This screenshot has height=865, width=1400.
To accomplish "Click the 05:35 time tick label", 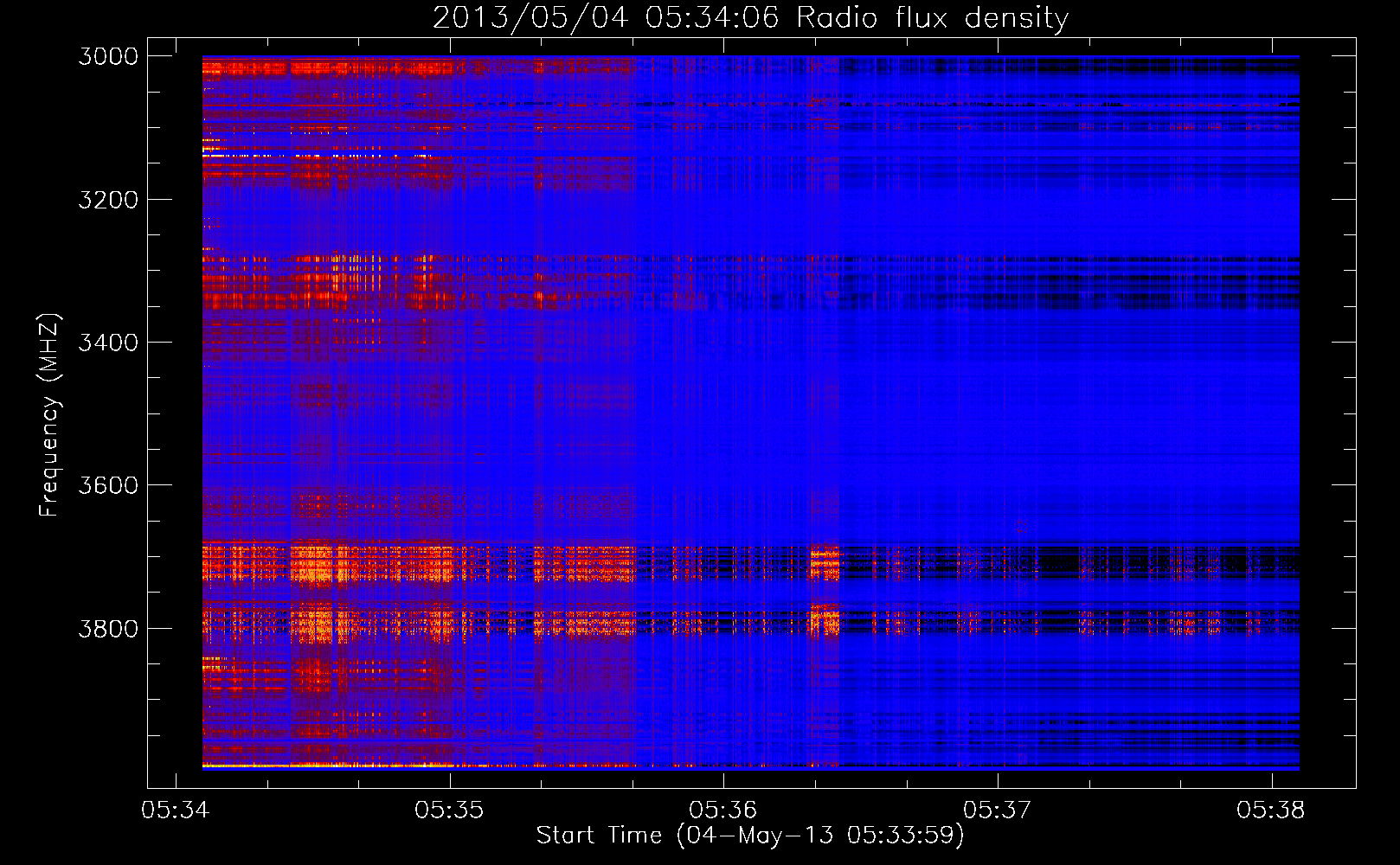I will tap(449, 811).
